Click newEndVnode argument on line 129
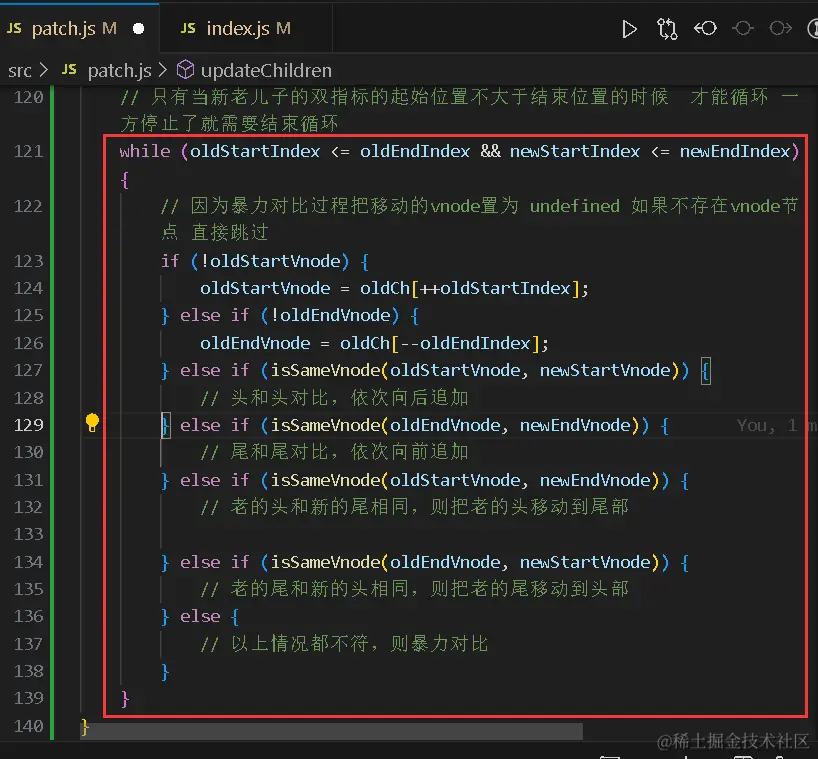818x759 pixels. (x=575, y=425)
